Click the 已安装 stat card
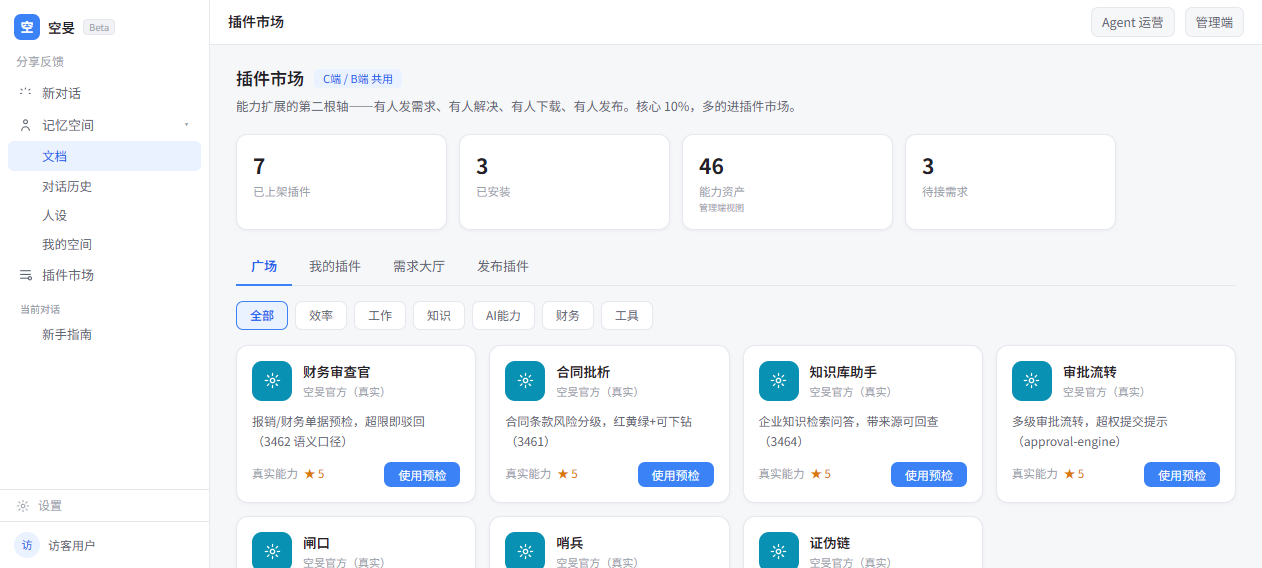 (564, 182)
